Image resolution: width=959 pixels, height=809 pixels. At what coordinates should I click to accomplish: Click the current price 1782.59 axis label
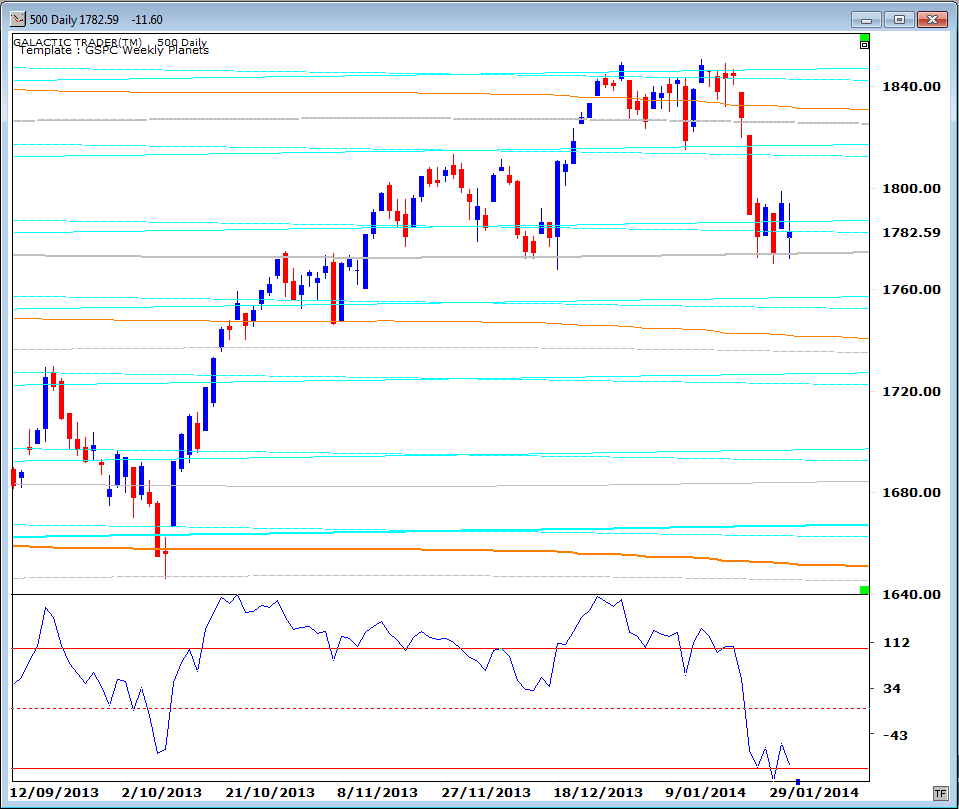point(911,232)
